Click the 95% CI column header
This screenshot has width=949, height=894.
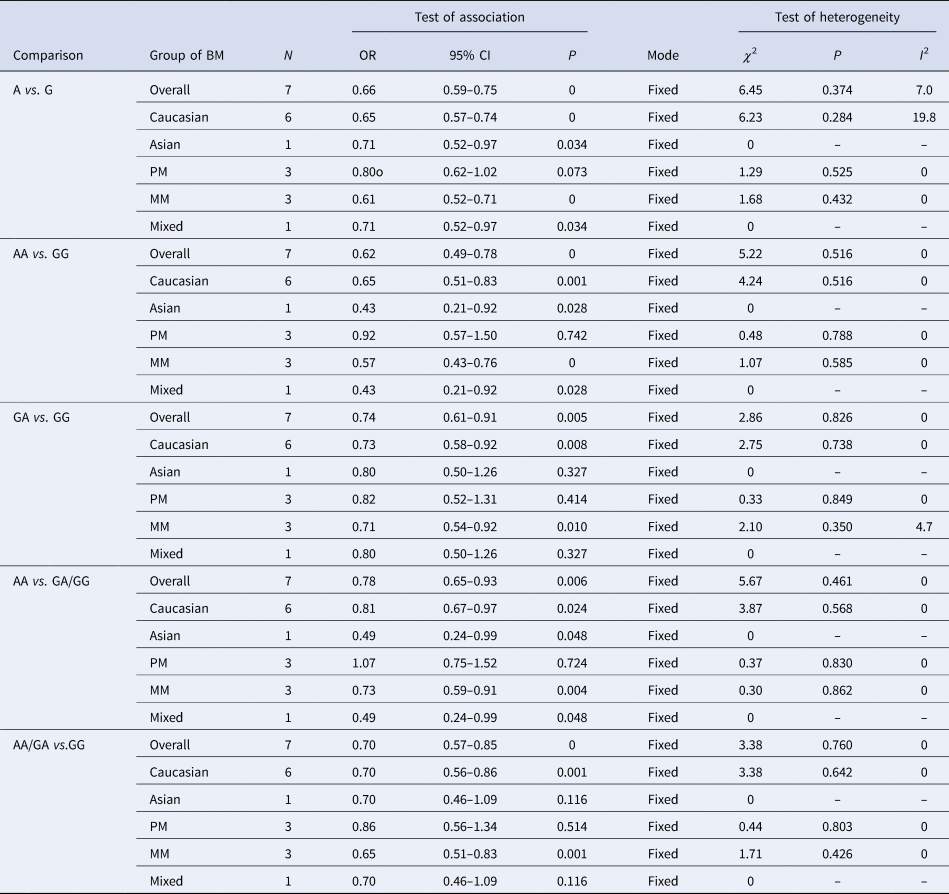[469, 56]
